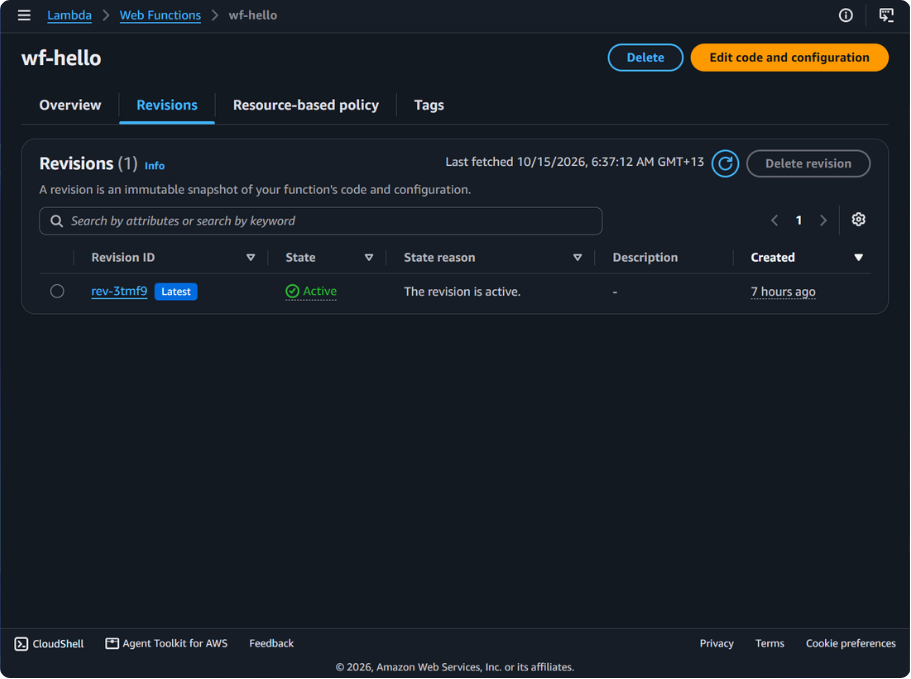Viewport: 911px width, 679px height.
Task: Open CloudShell from the footer
Action: [49, 644]
